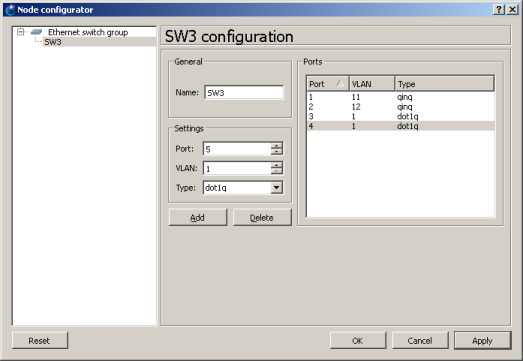523x361 pixels.
Task: Click the Reset button
Action: pyautogui.click(x=40, y=341)
